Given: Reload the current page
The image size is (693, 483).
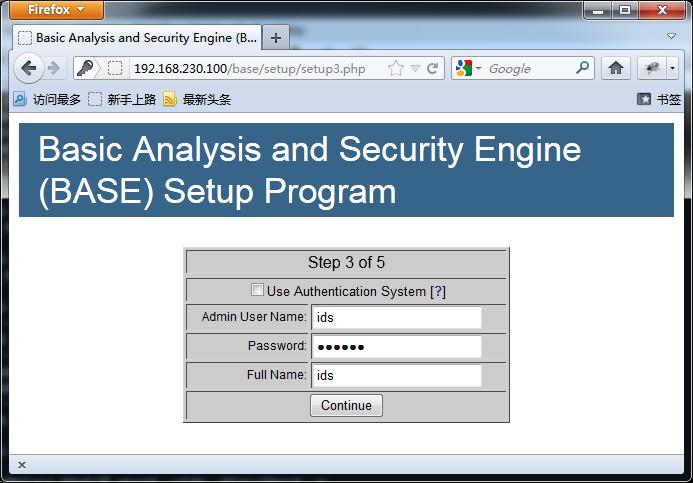Looking at the screenshot, I should click(433, 68).
